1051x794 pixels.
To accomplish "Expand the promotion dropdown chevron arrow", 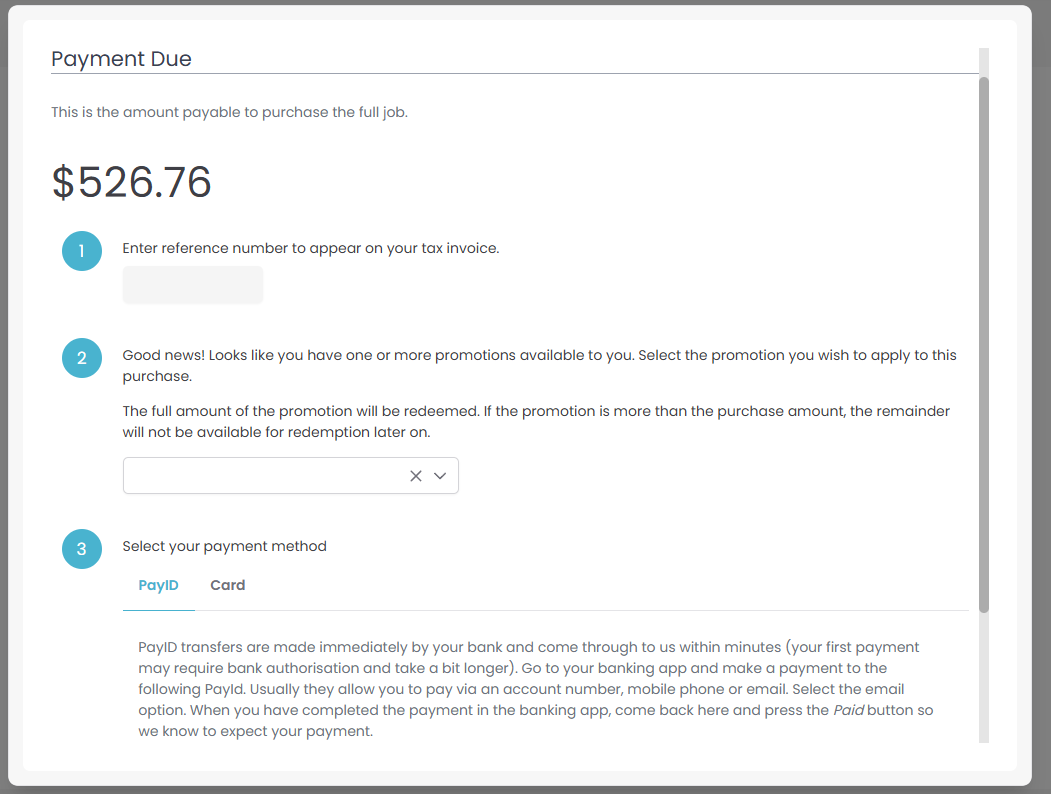I will click(440, 476).
